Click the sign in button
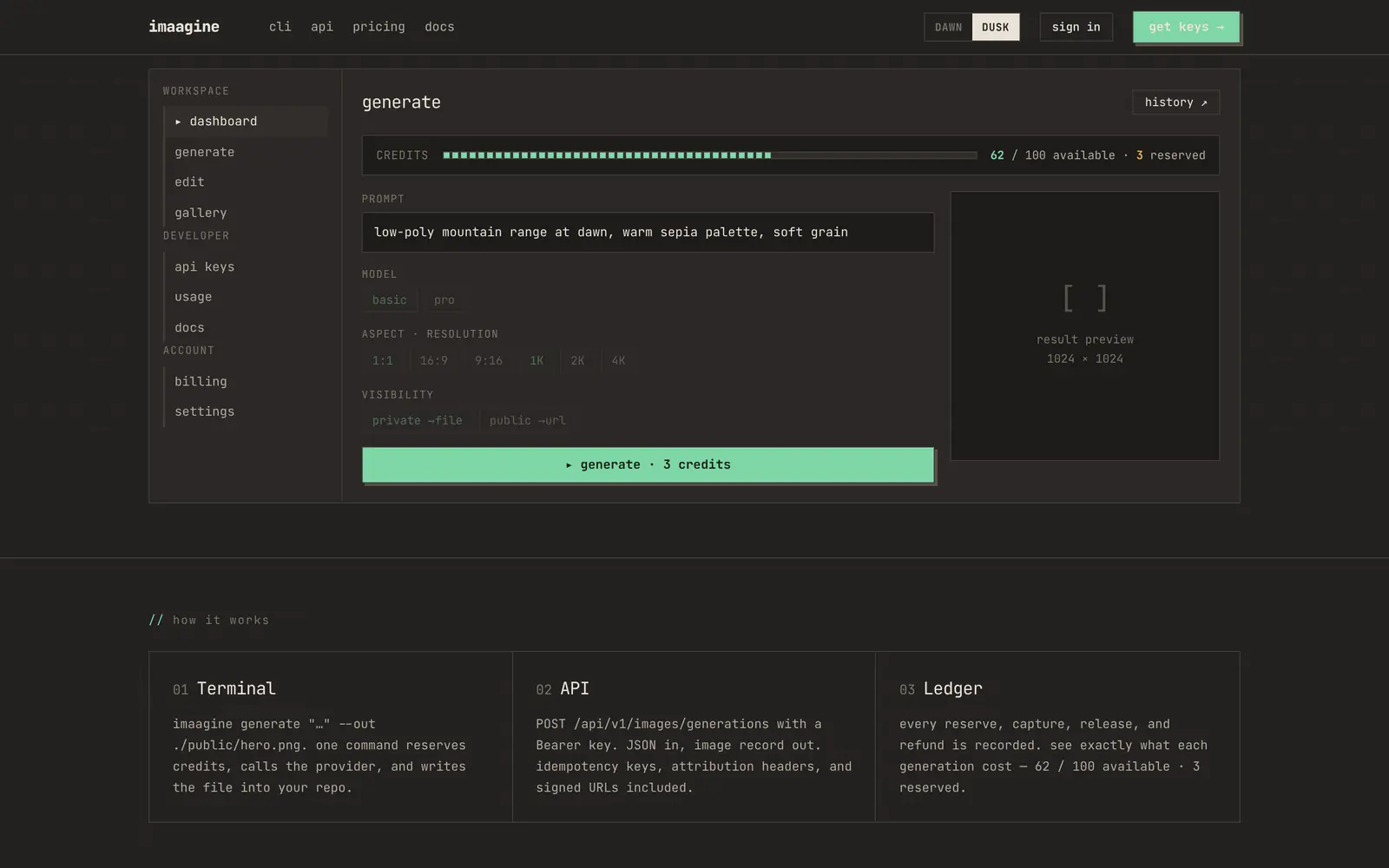The width and height of the screenshot is (1389, 868). click(1076, 27)
